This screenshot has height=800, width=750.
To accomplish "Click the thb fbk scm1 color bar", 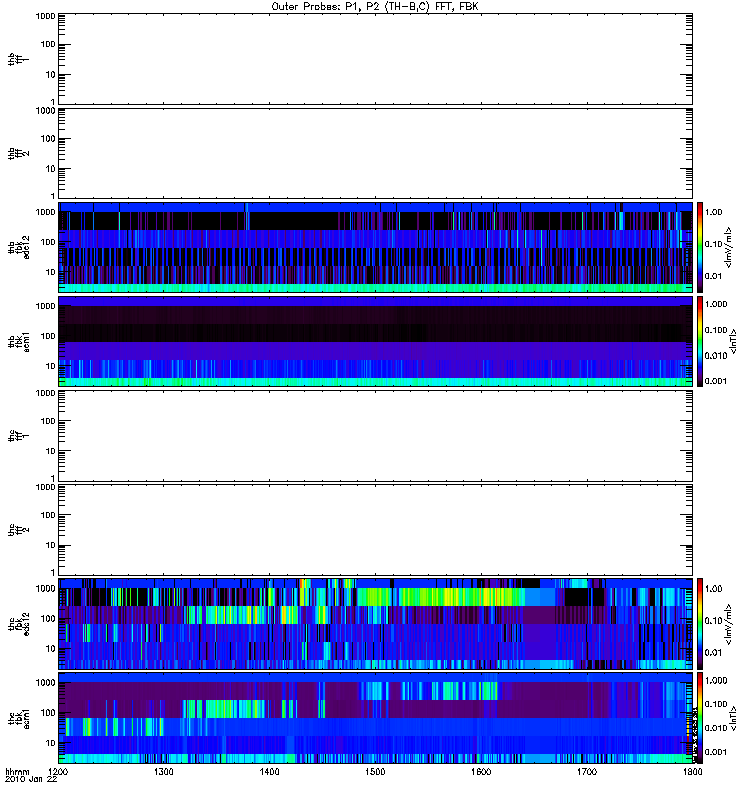I will (x=700, y=341).
